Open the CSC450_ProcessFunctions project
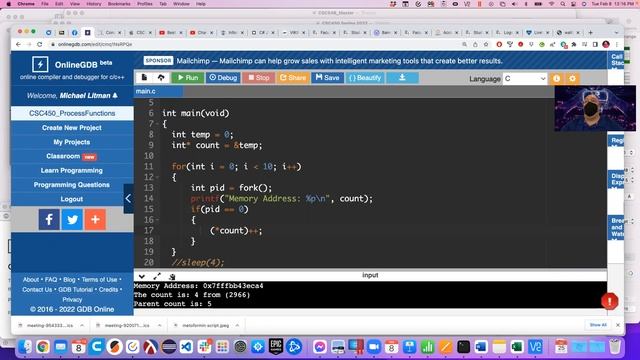This screenshot has width=640, height=360. (72, 113)
